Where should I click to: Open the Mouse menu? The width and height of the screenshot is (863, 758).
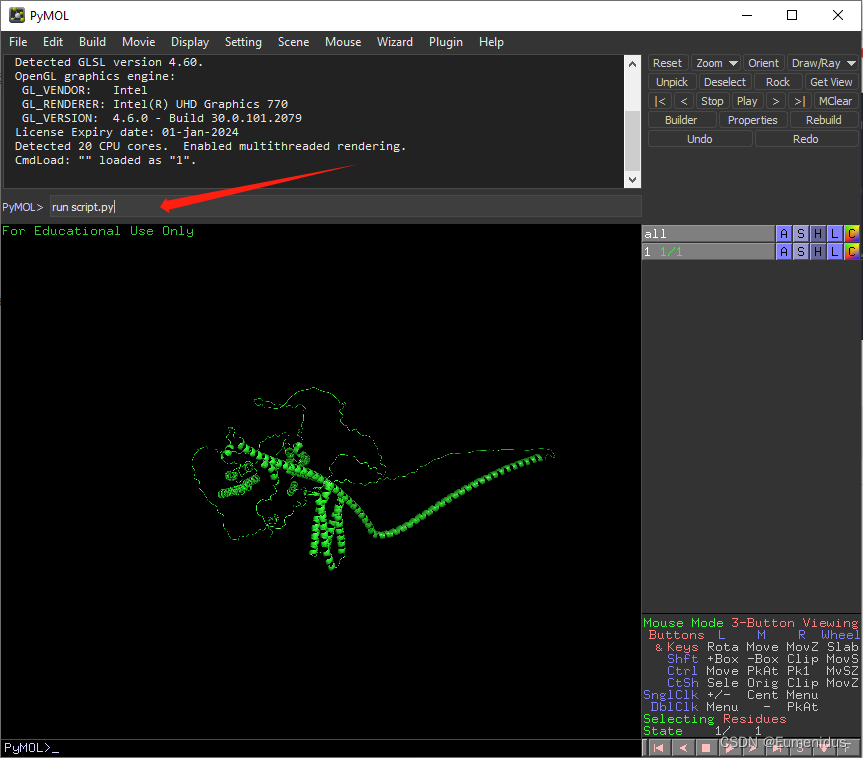click(x=343, y=42)
